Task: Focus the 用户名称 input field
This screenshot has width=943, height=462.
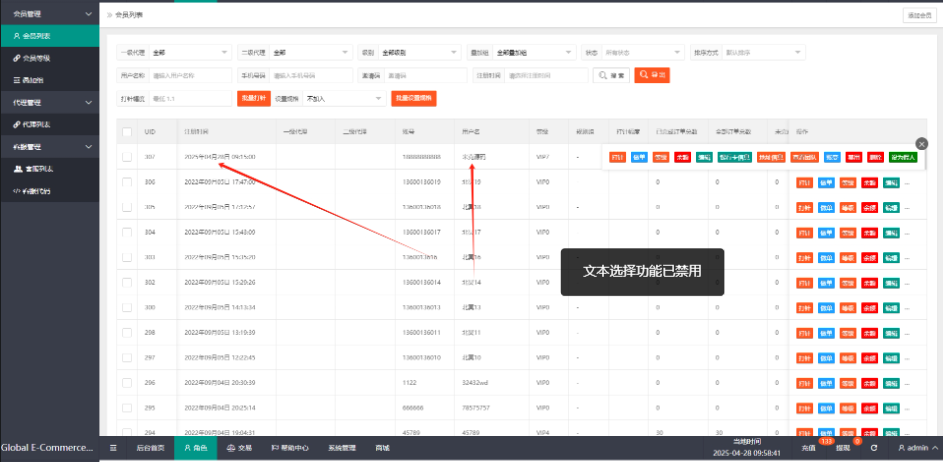Action: [190, 75]
